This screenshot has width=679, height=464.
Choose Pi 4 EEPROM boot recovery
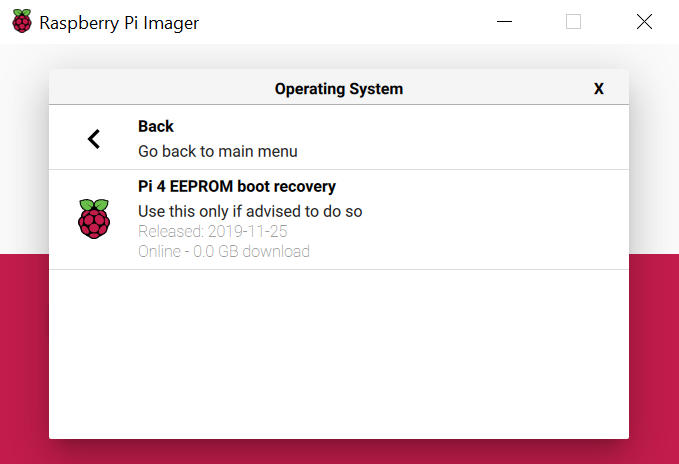click(x=339, y=219)
